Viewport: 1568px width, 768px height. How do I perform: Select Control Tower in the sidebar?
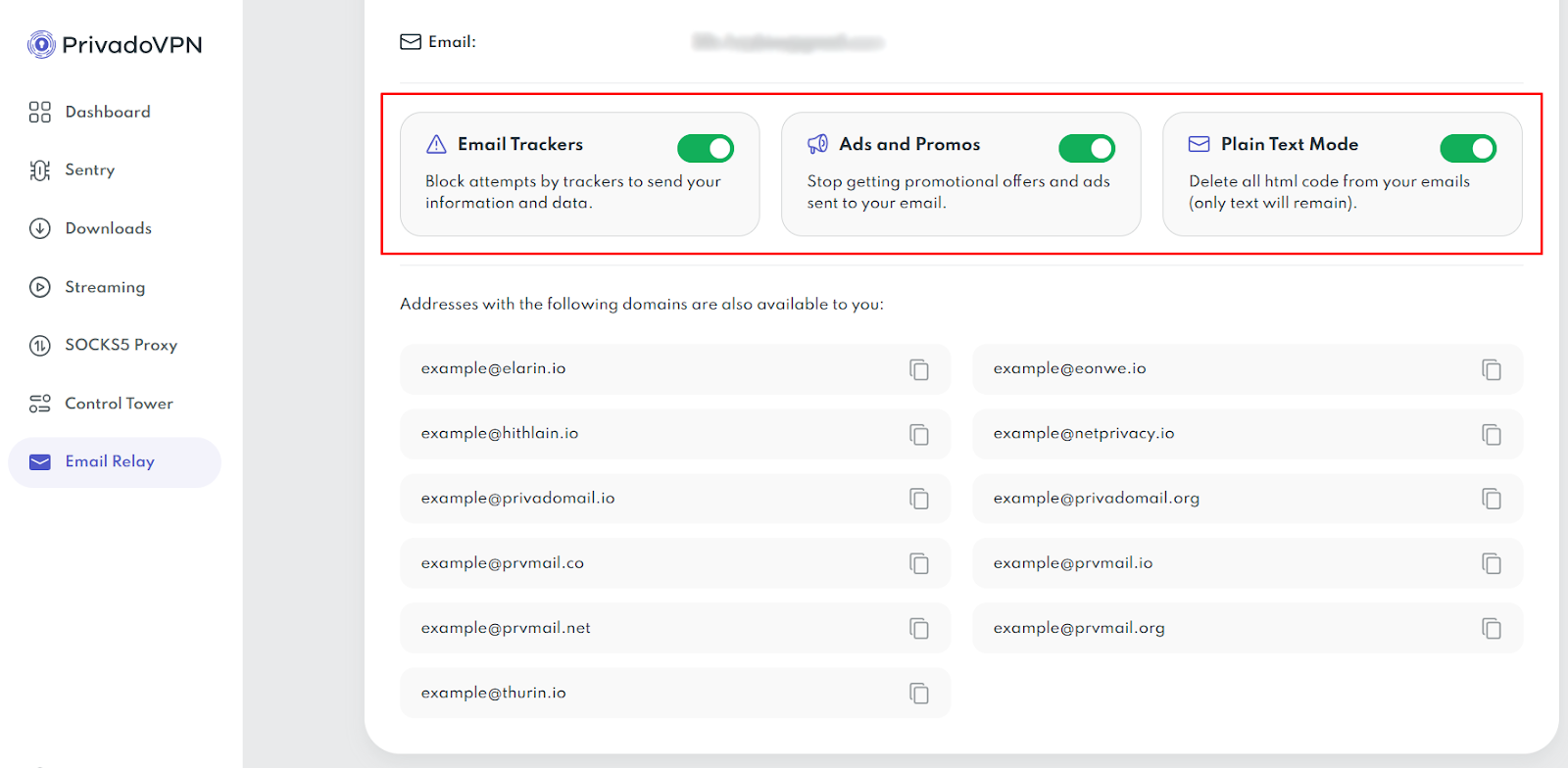(x=119, y=404)
